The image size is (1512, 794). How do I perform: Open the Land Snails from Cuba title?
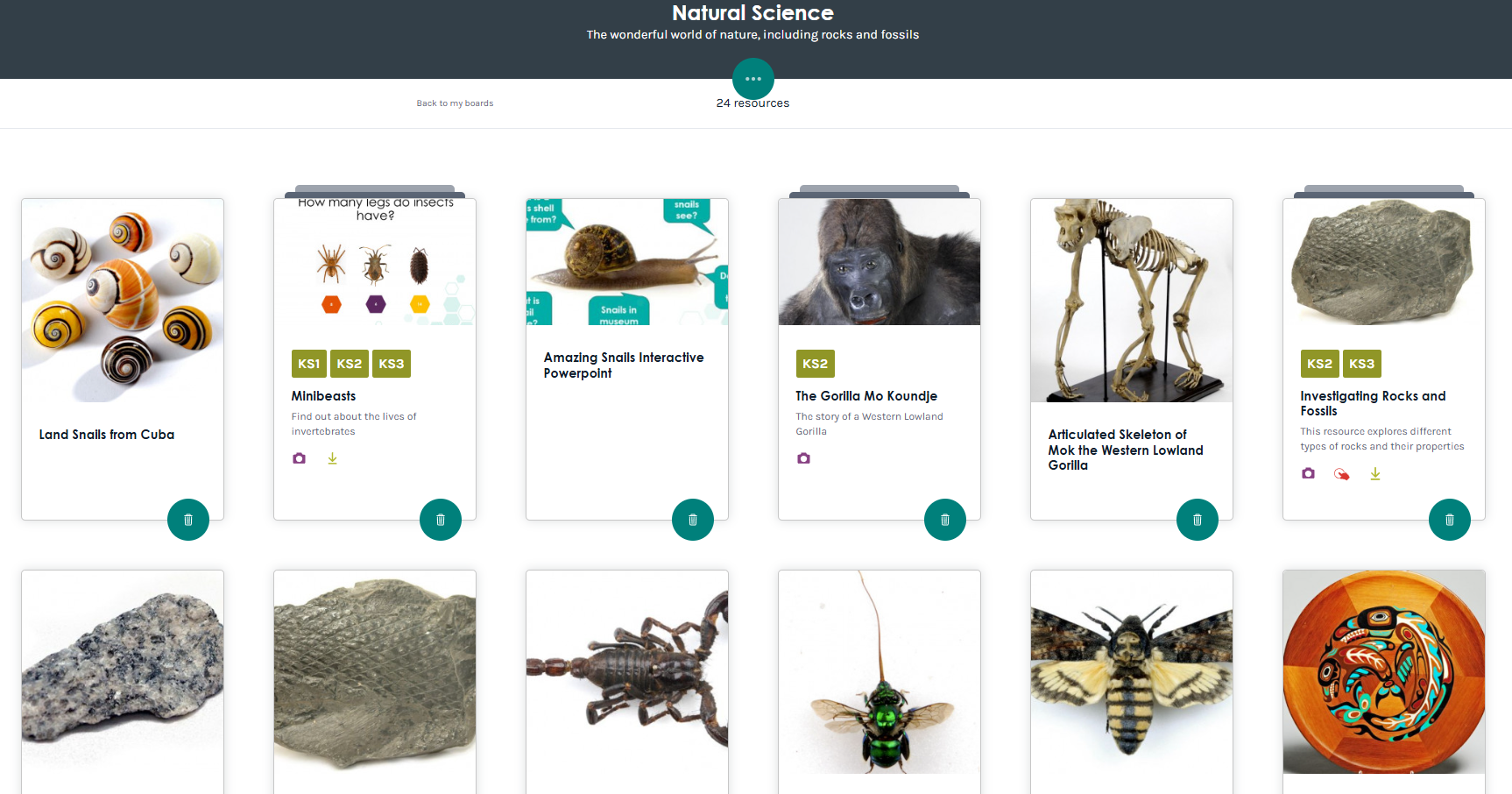click(107, 435)
